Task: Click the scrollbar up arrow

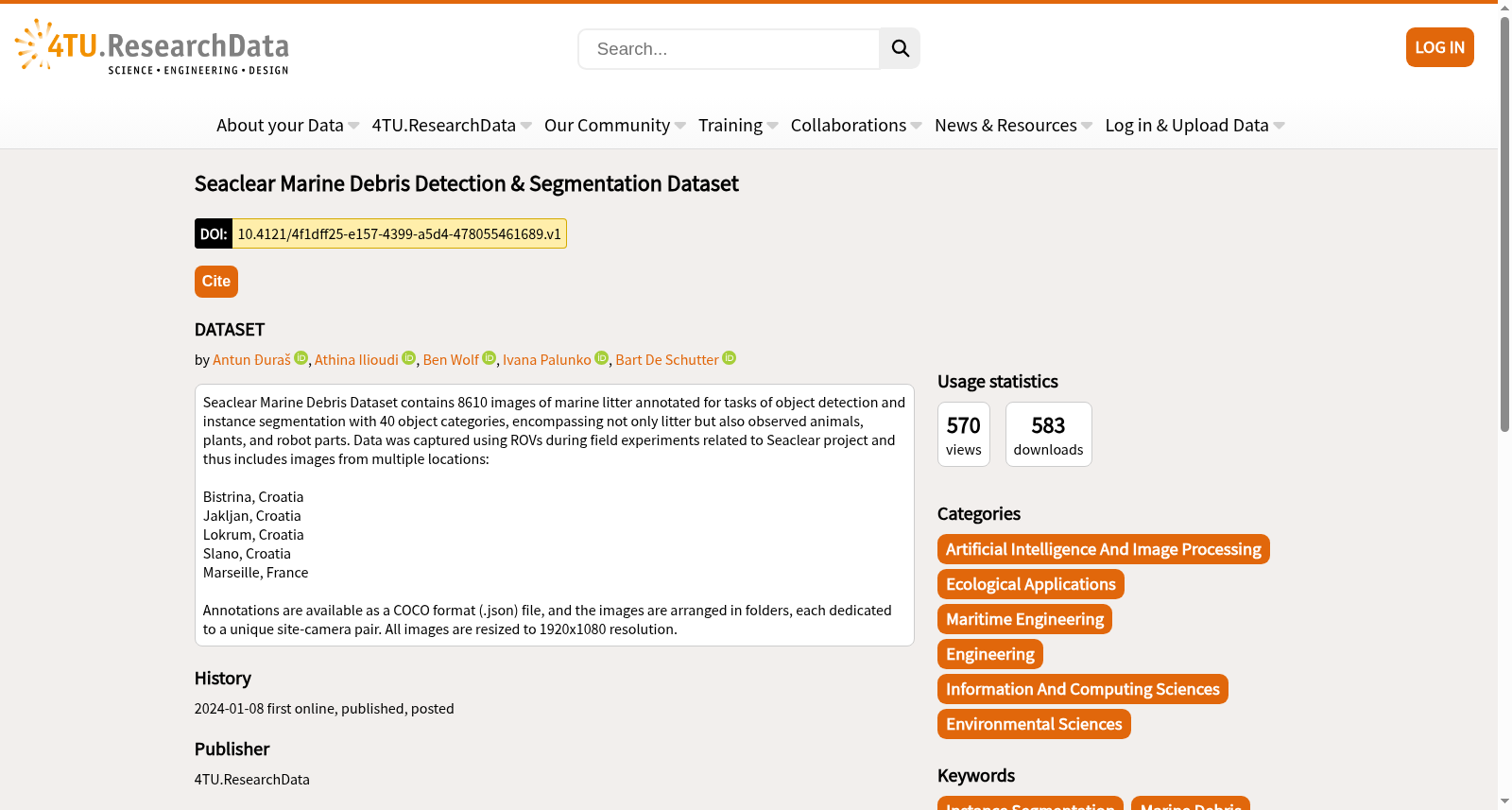Action: point(1504,7)
